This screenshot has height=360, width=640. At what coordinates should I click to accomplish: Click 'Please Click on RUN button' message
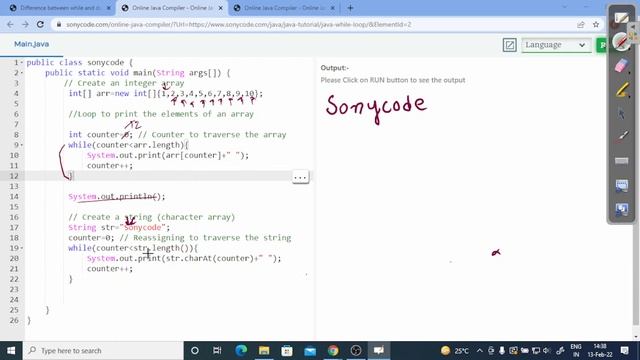coord(393,80)
